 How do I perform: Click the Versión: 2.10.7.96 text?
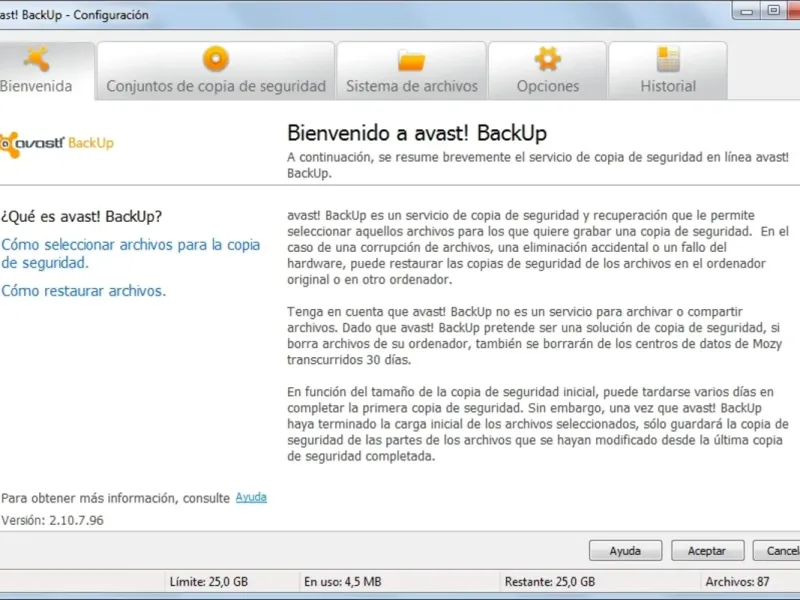[53, 520]
